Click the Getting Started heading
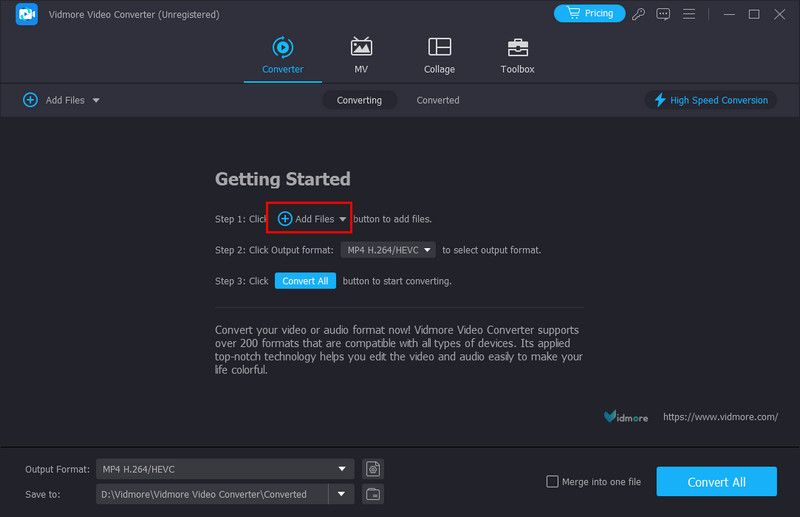Viewport: 800px width, 517px height. pos(283,179)
